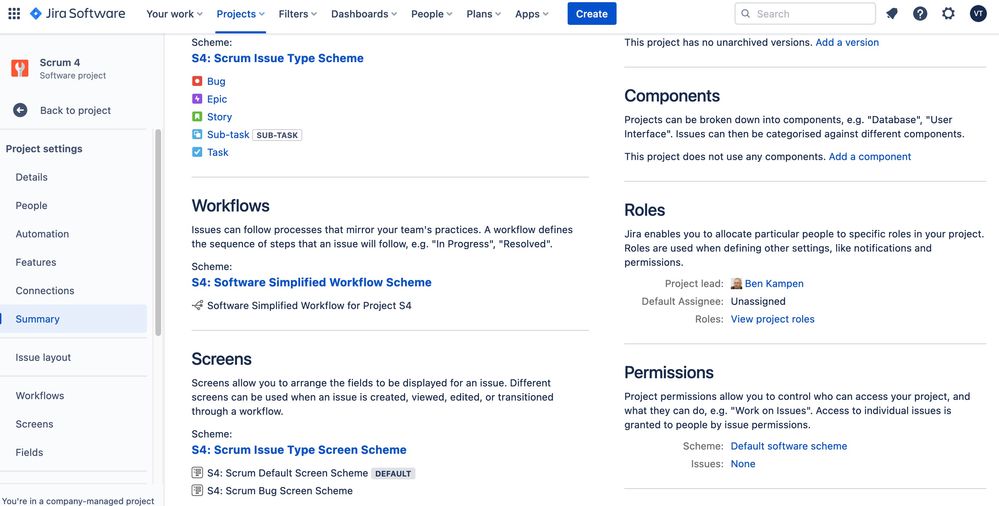The height and width of the screenshot is (506, 999).
Task: Select Summary in sidebar
Action: [x=73, y=319]
